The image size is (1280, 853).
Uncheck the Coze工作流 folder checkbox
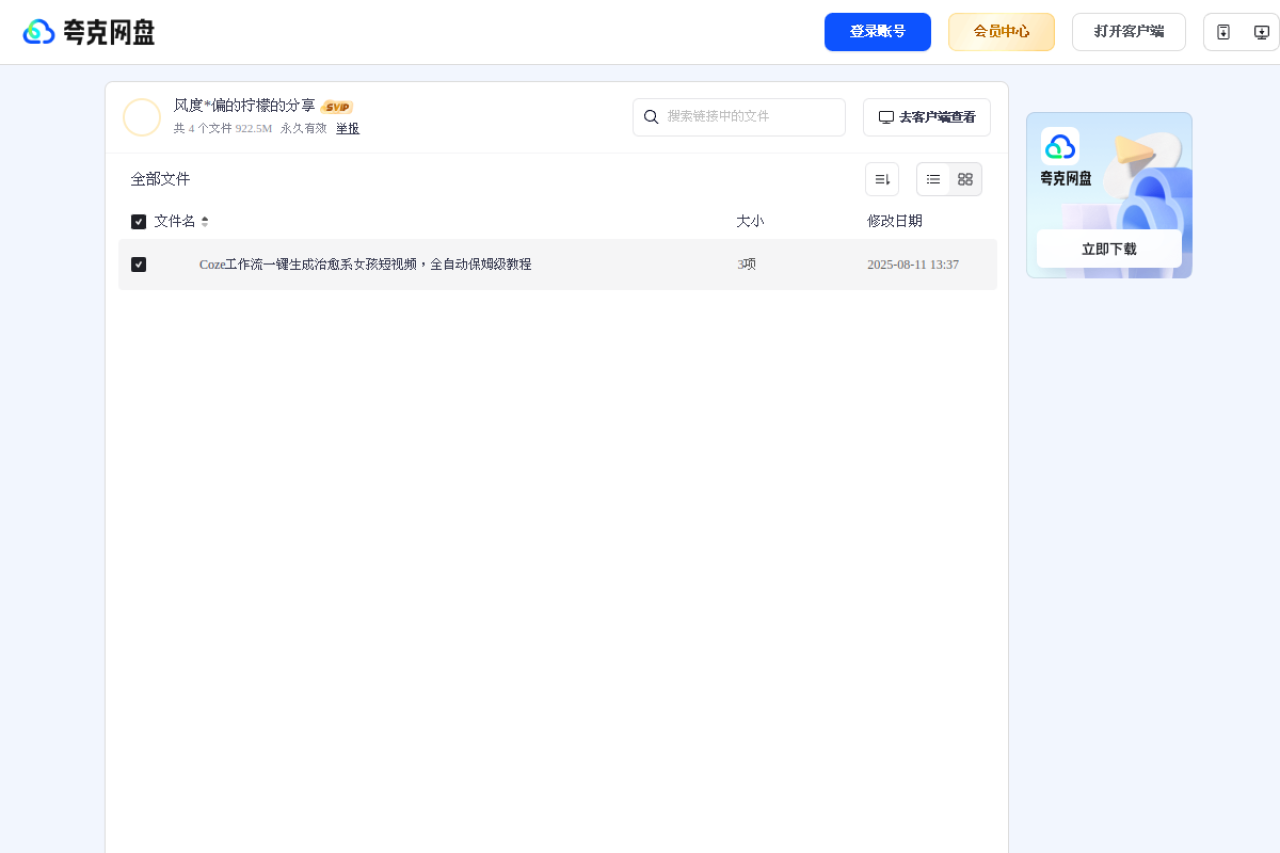coord(139,264)
